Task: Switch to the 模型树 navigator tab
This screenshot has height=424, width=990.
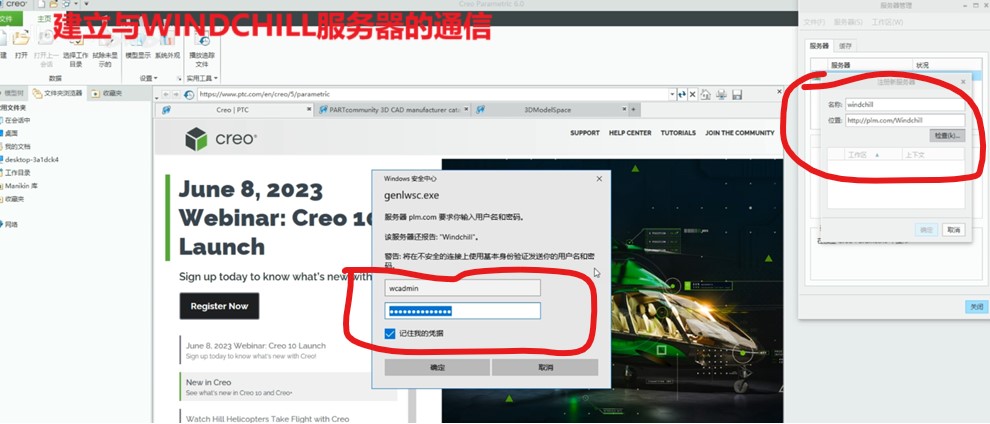Action: 13,93
